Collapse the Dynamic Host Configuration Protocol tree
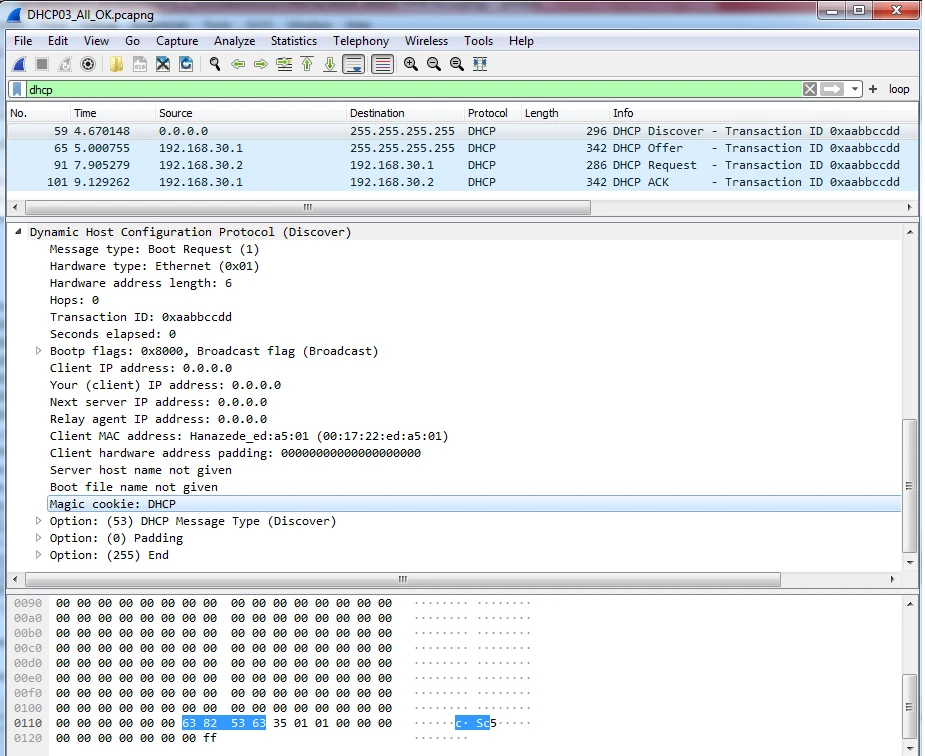This screenshot has height=756, width=925. 19,232
